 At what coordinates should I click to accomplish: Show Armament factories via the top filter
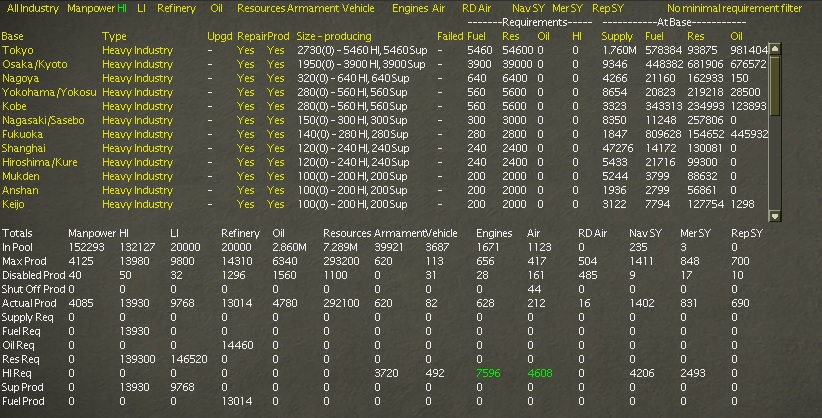coord(313,8)
